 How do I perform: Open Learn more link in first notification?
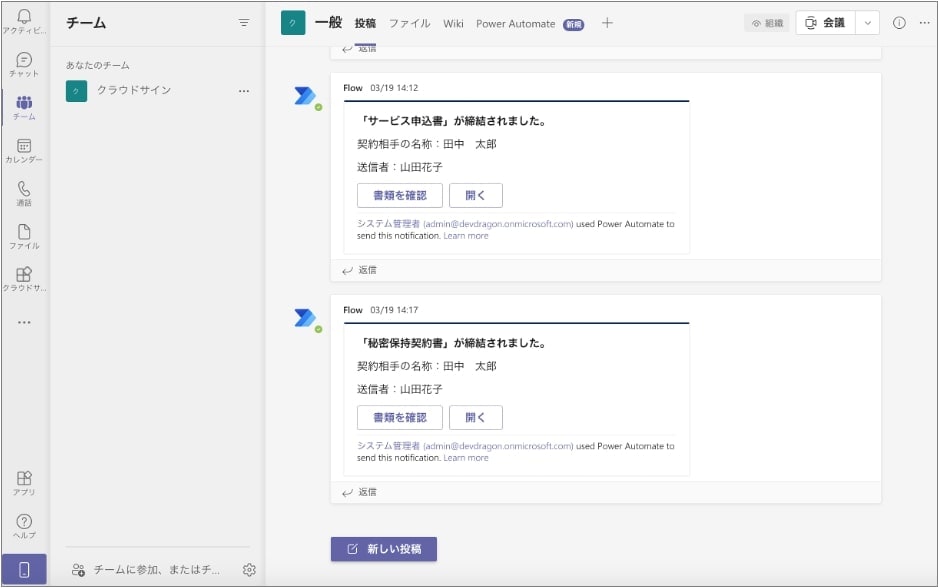466,236
